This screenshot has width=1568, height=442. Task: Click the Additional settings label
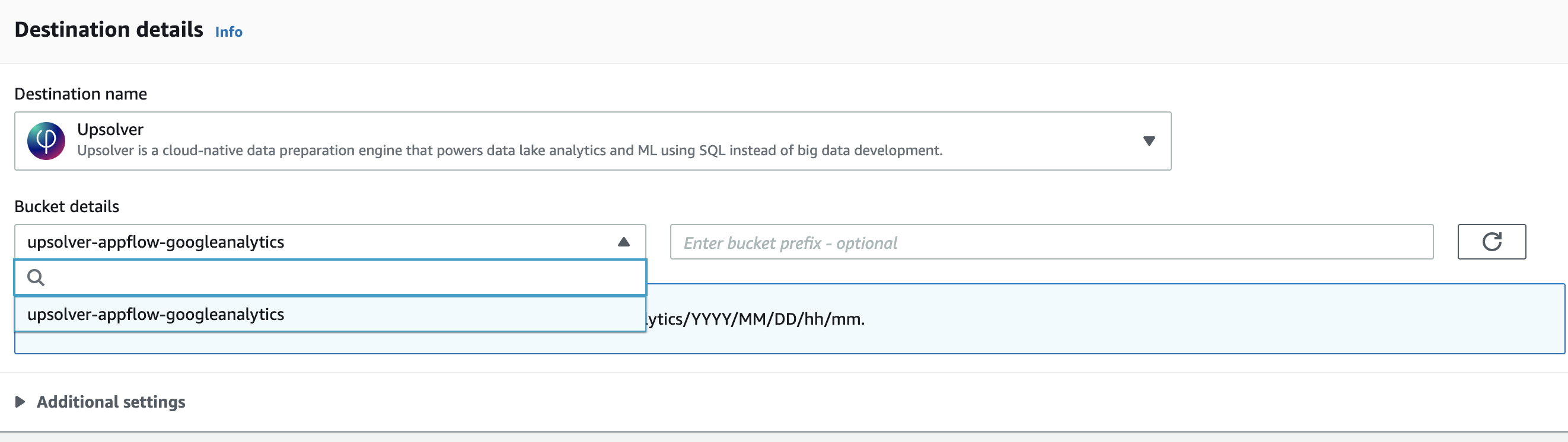(111, 402)
